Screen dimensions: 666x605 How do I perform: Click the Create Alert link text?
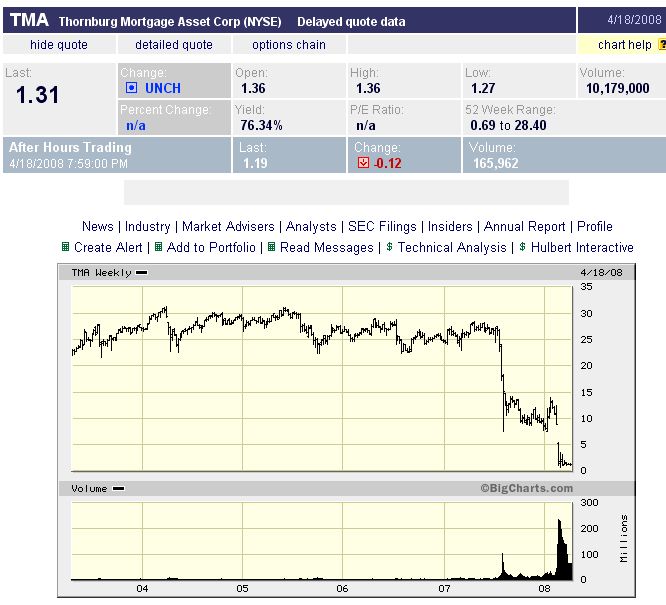tap(108, 247)
